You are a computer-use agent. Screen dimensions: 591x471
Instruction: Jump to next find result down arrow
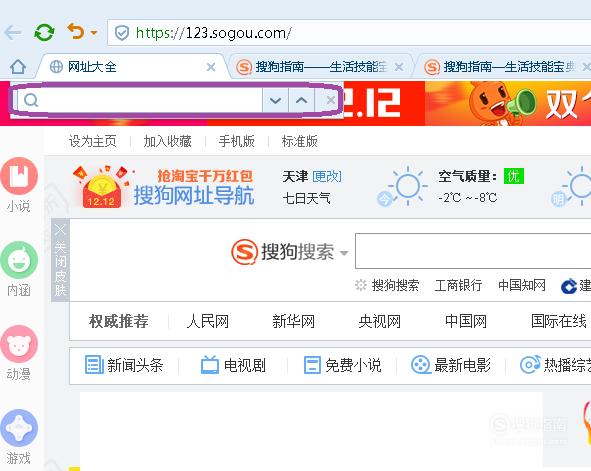(276, 101)
